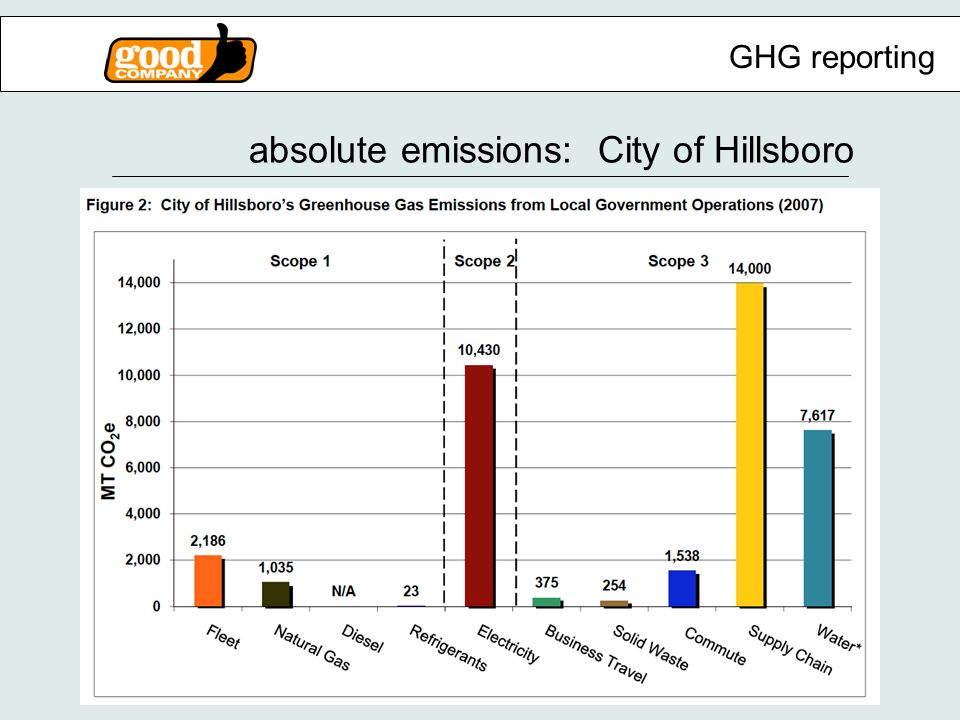Select the teal Water bar

click(819, 519)
